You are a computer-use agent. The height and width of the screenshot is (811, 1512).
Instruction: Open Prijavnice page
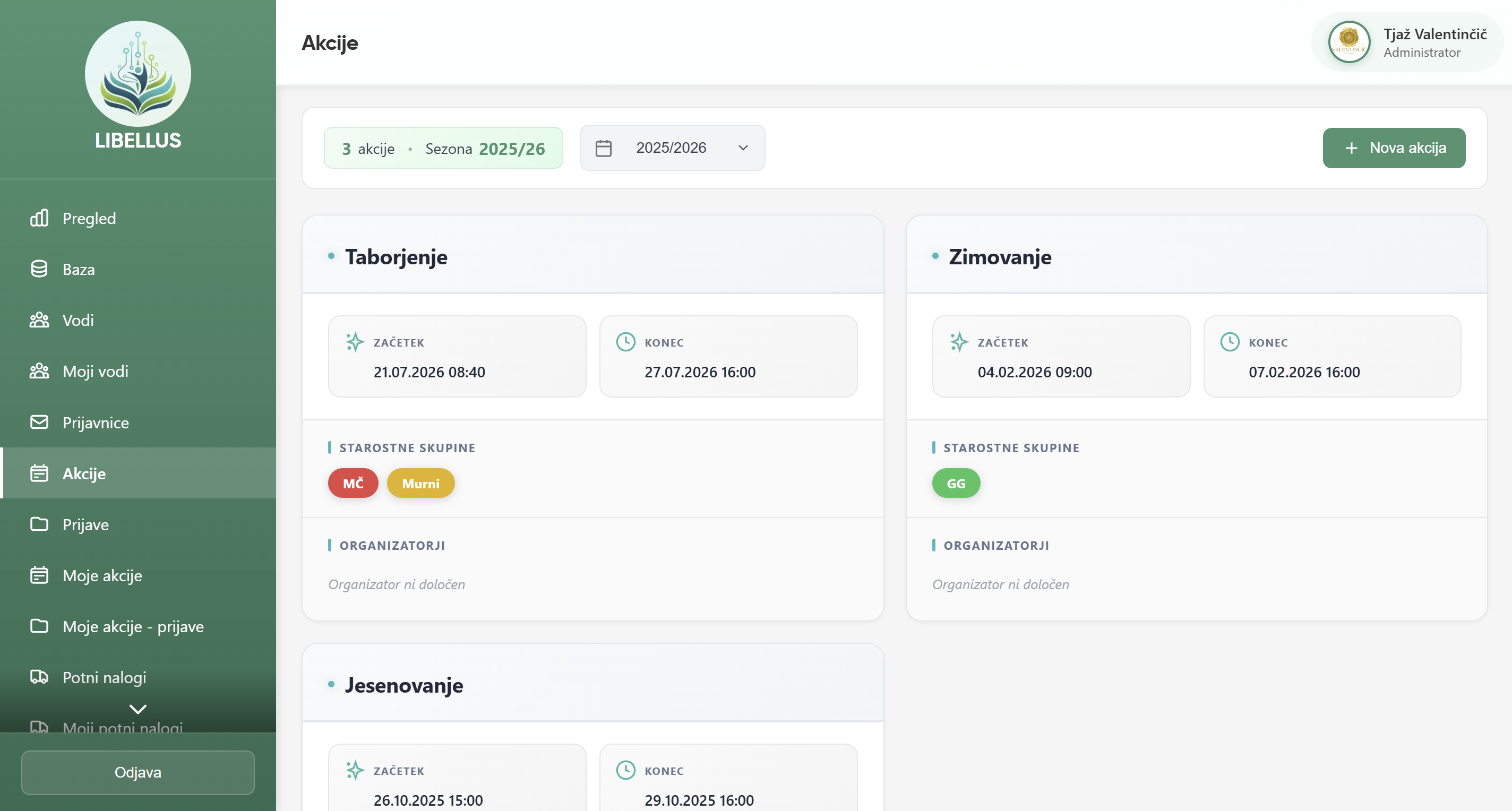pyautogui.click(x=138, y=422)
